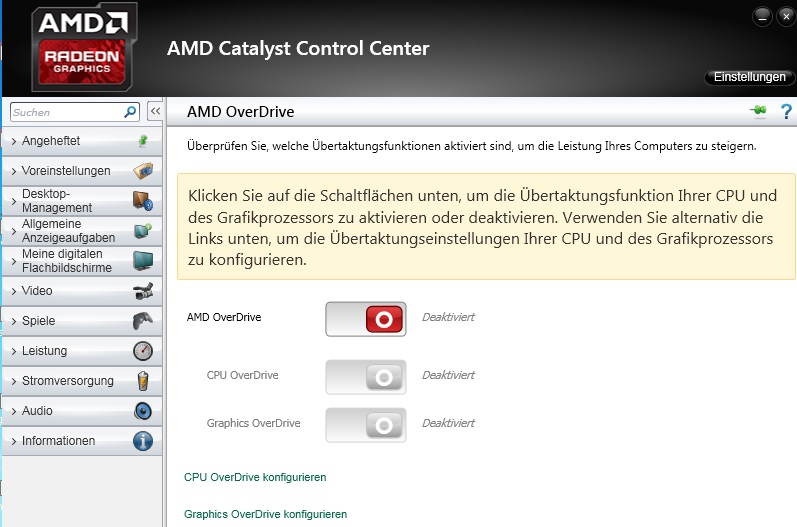The height and width of the screenshot is (527, 797).
Task: Follow the CPU OverDrive konfigurieren link
Action: pyautogui.click(x=255, y=477)
